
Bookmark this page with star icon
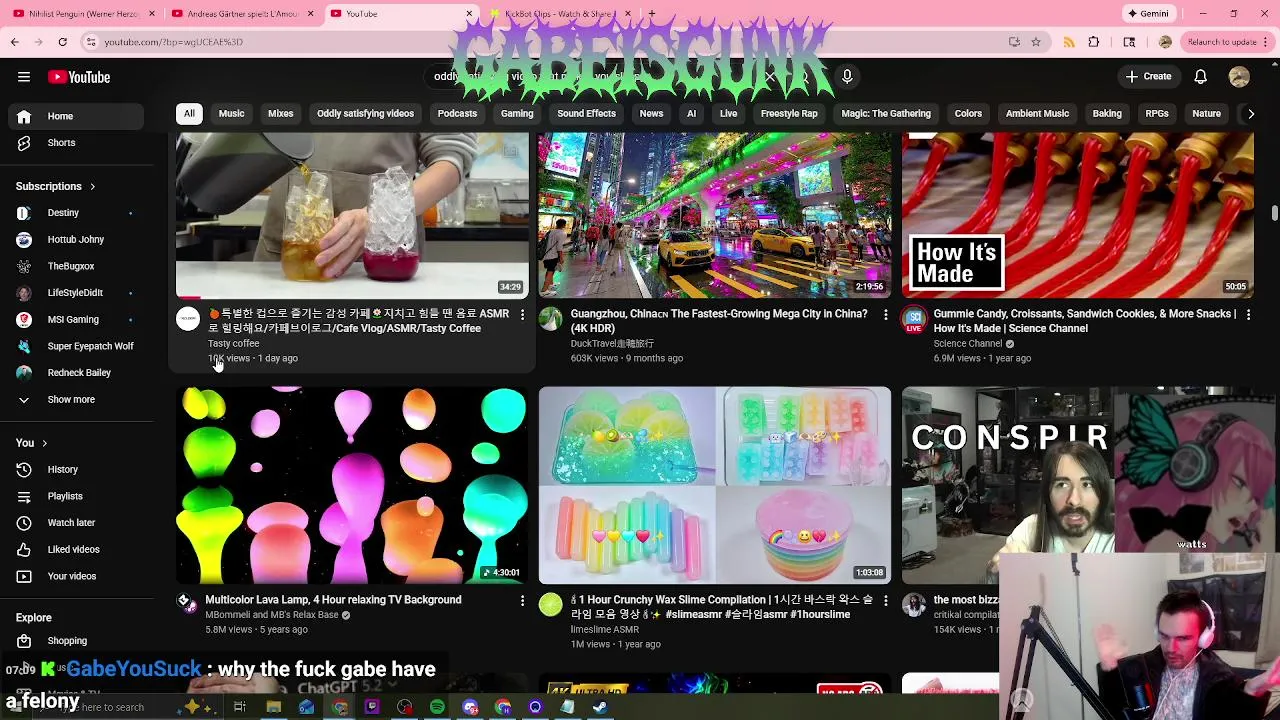pyautogui.click(x=1036, y=42)
